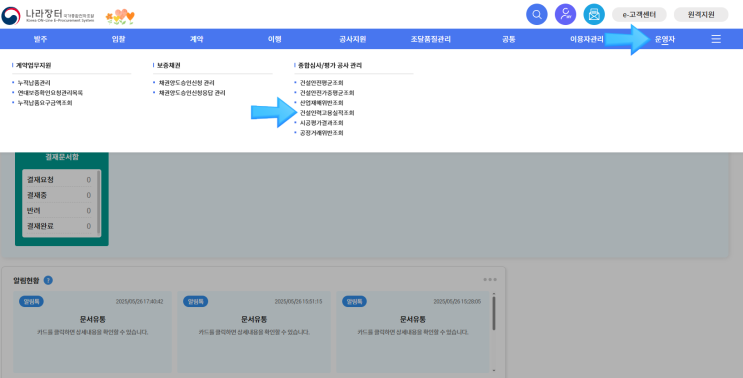Viewport: 743px width, 378px height.
Task: Open 시공평가결과조회 submenu link
Action: (x=321, y=123)
